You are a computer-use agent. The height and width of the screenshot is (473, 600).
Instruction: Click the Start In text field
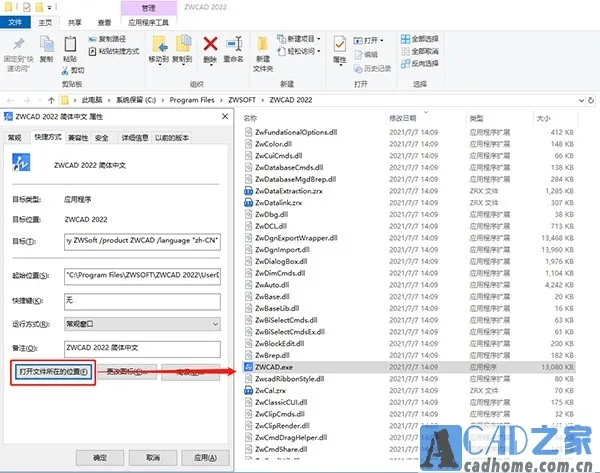coord(142,276)
